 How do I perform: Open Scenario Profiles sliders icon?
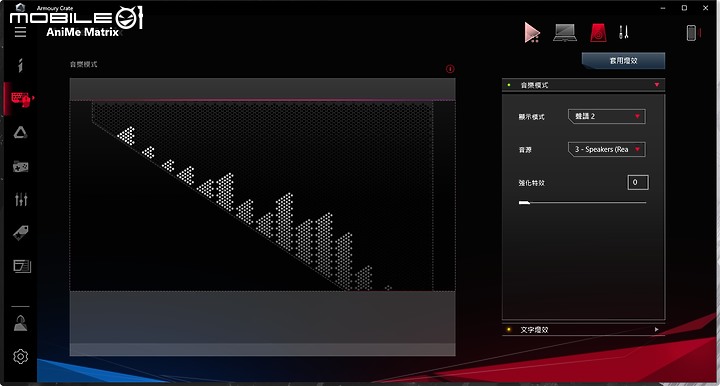[21, 199]
